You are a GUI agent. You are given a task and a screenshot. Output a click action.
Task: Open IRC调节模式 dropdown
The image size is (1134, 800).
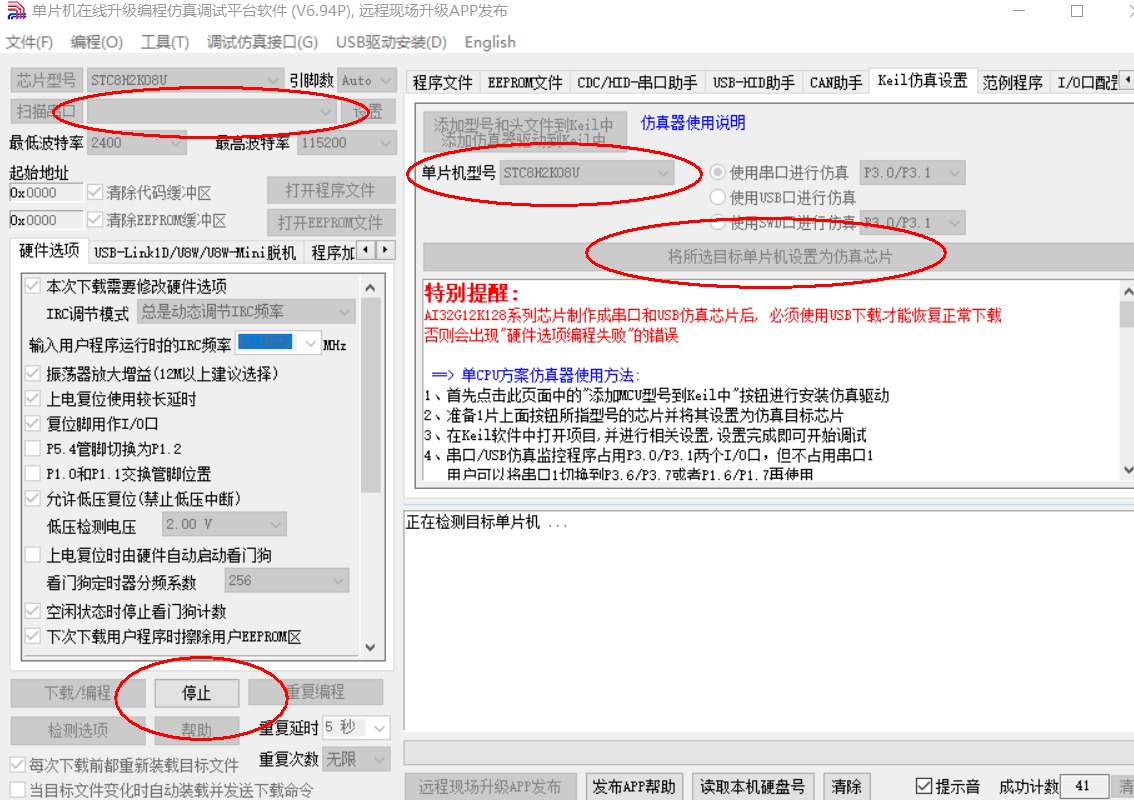(x=246, y=312)
